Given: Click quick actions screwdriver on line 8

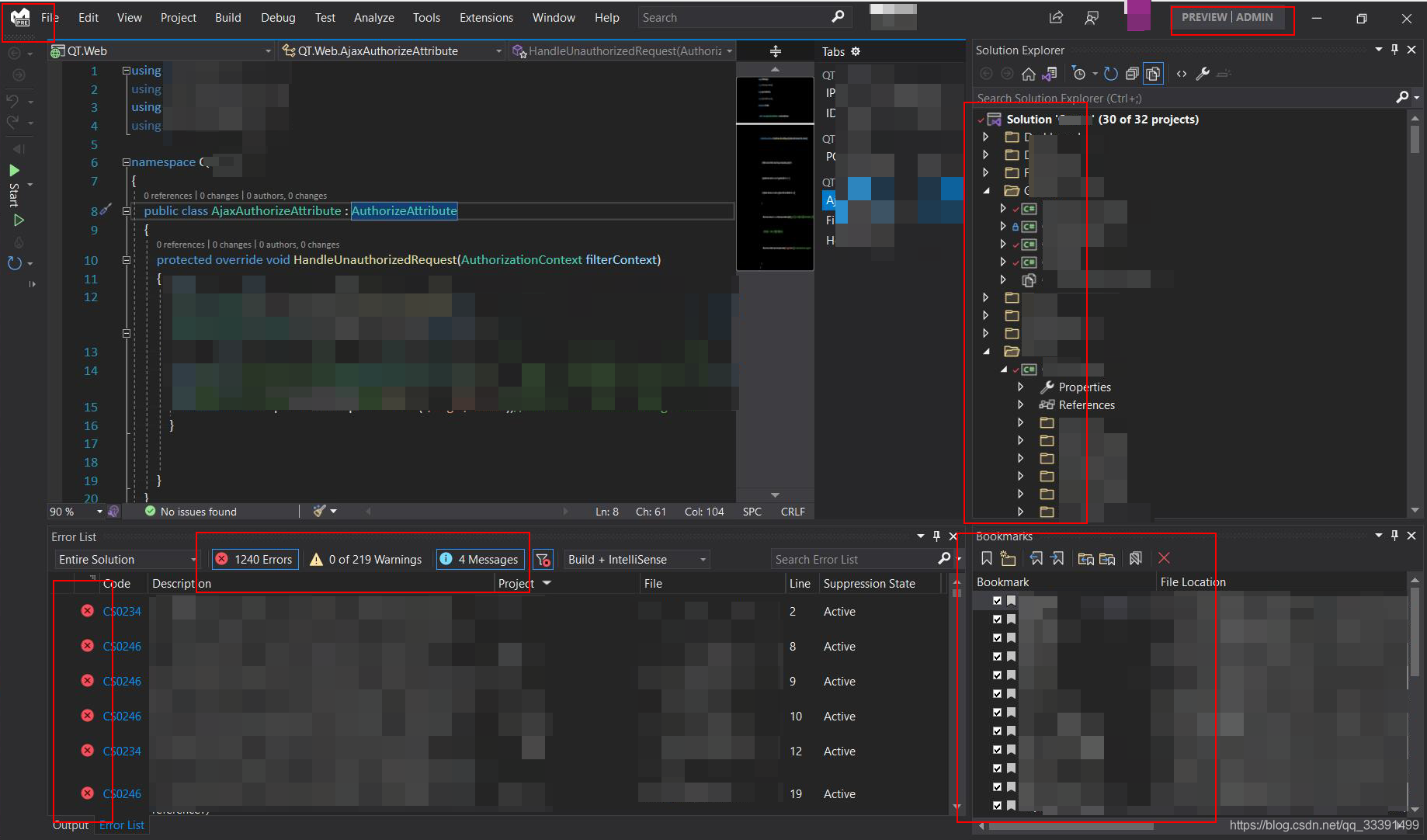Looking at the screenshot, I should (x=106, y=210).
